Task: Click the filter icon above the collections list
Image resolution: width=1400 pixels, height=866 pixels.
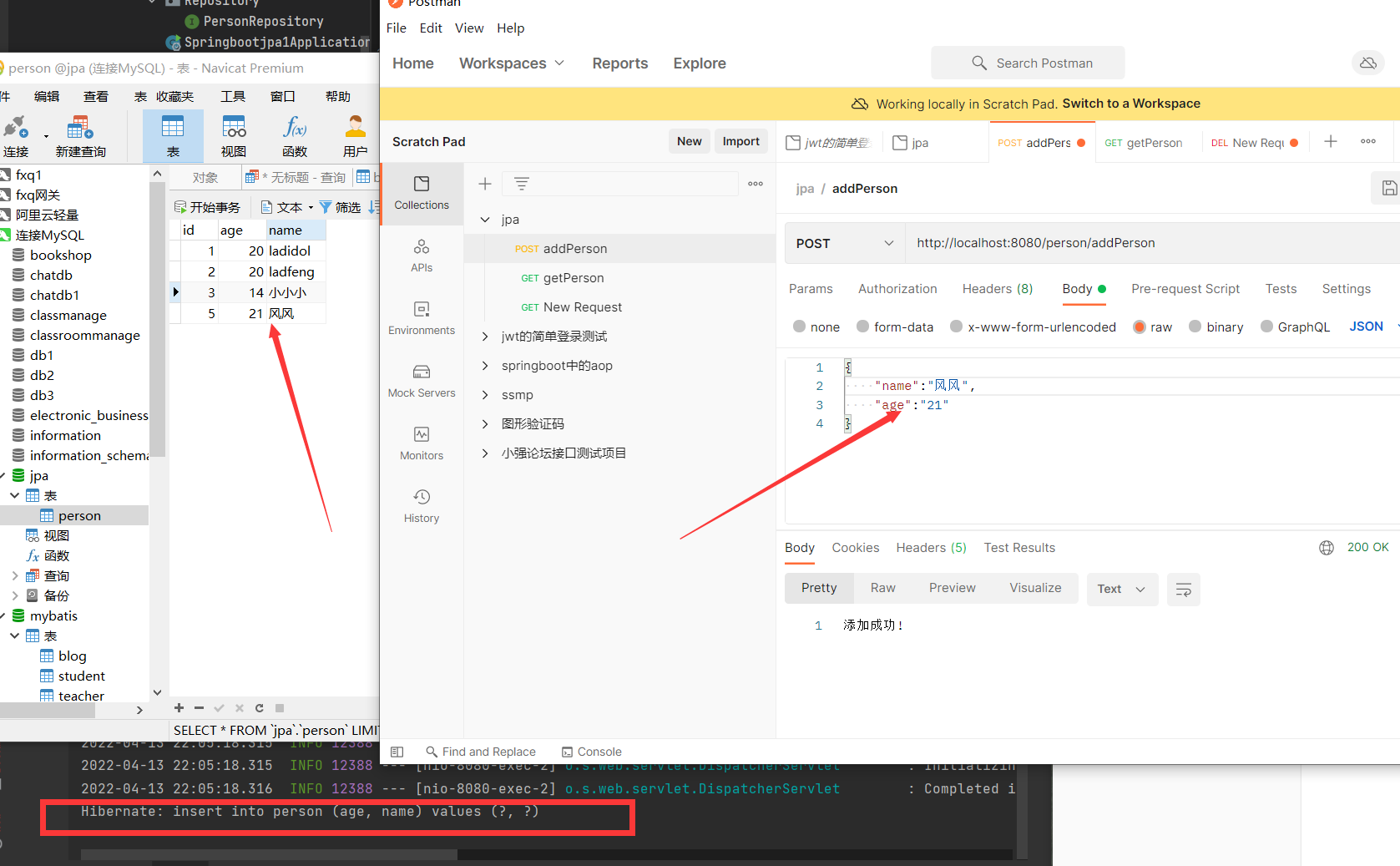Action: (x=522, y=184)
